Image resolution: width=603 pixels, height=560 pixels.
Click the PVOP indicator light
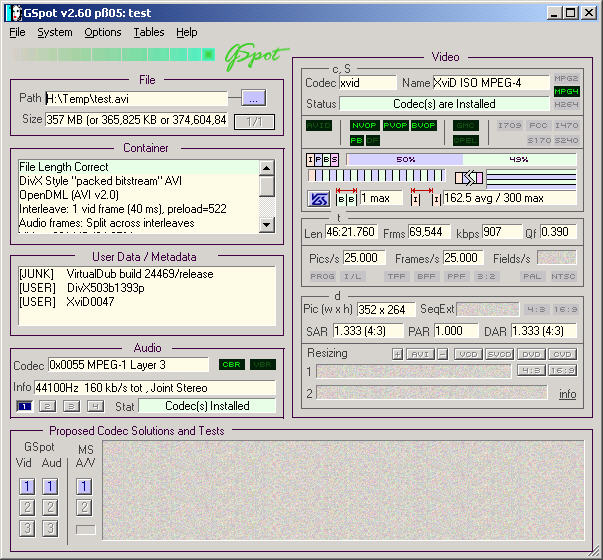click(x=396, y=125)
